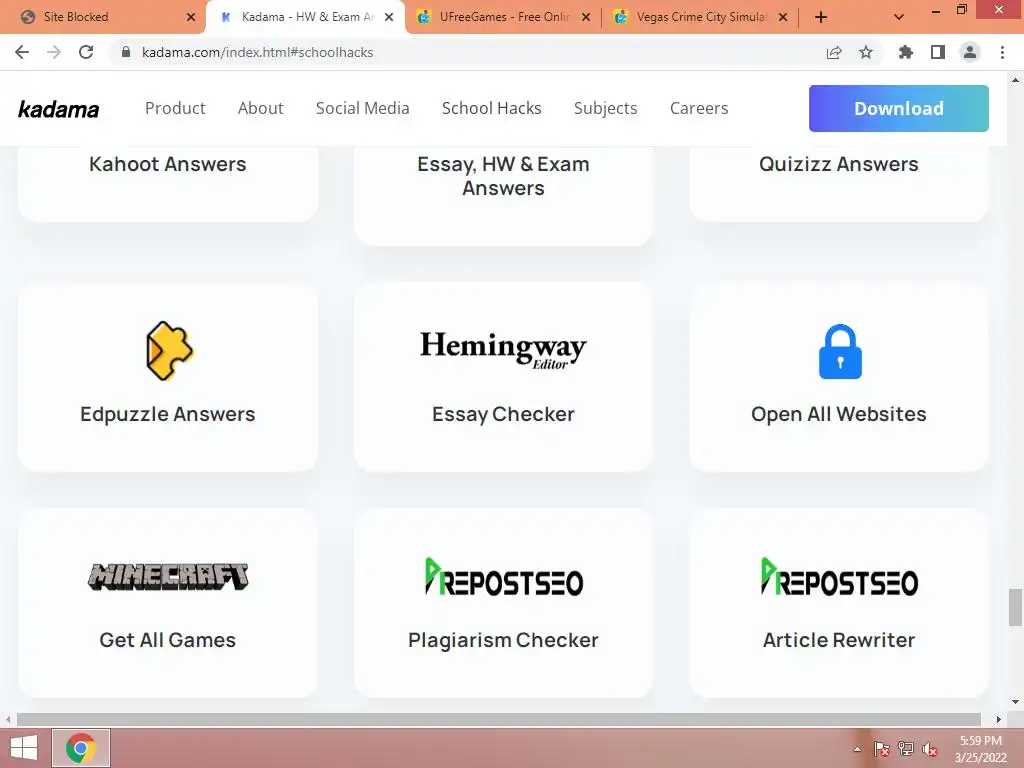The height and width of the screenshot is (768, 1024).
Task: Open the About menu item
Action: 261,108
